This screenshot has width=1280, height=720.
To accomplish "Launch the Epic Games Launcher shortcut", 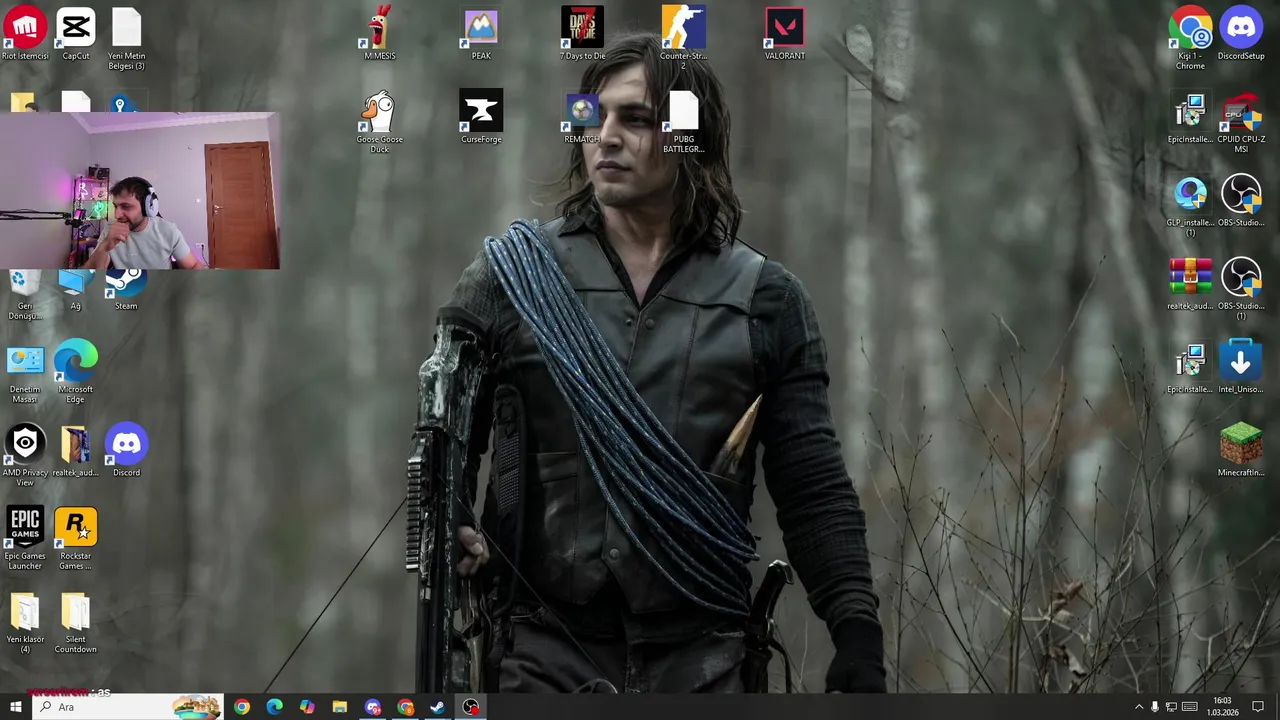I will [25, 539].
